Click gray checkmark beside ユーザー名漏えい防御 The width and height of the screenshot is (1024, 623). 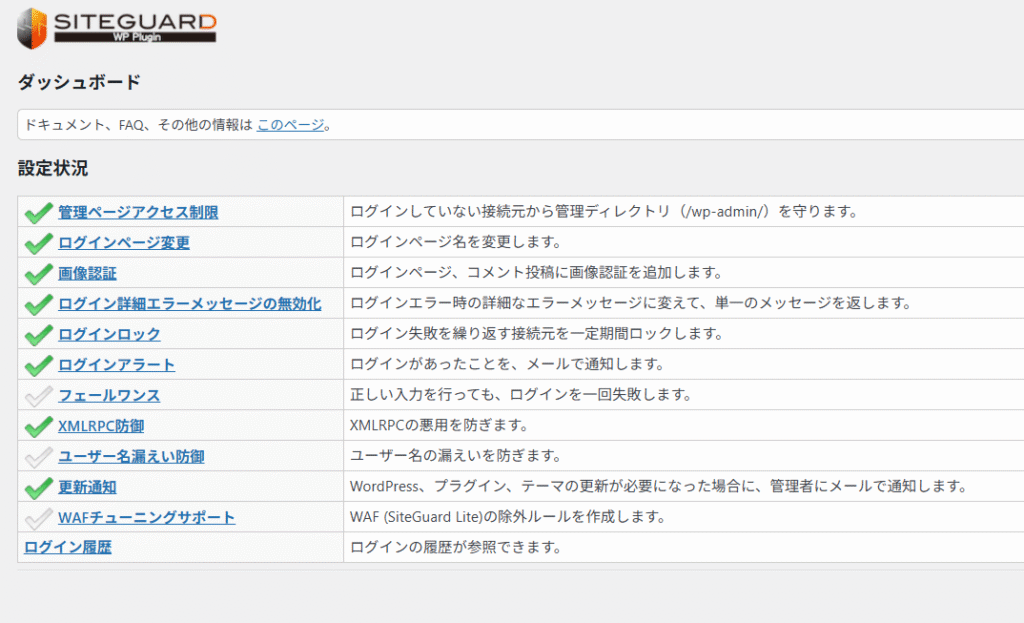(x=39, y=457)
